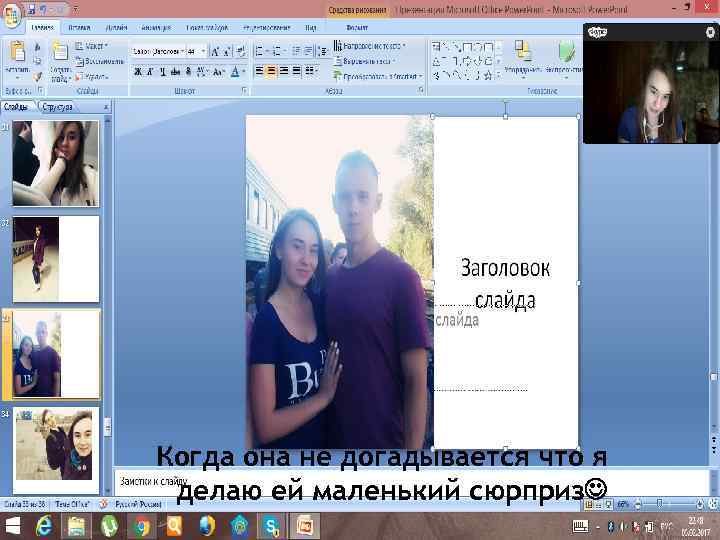This screenshot has width=720, height=540.
Task: Clear all text formatting
Action: [241, 51]
